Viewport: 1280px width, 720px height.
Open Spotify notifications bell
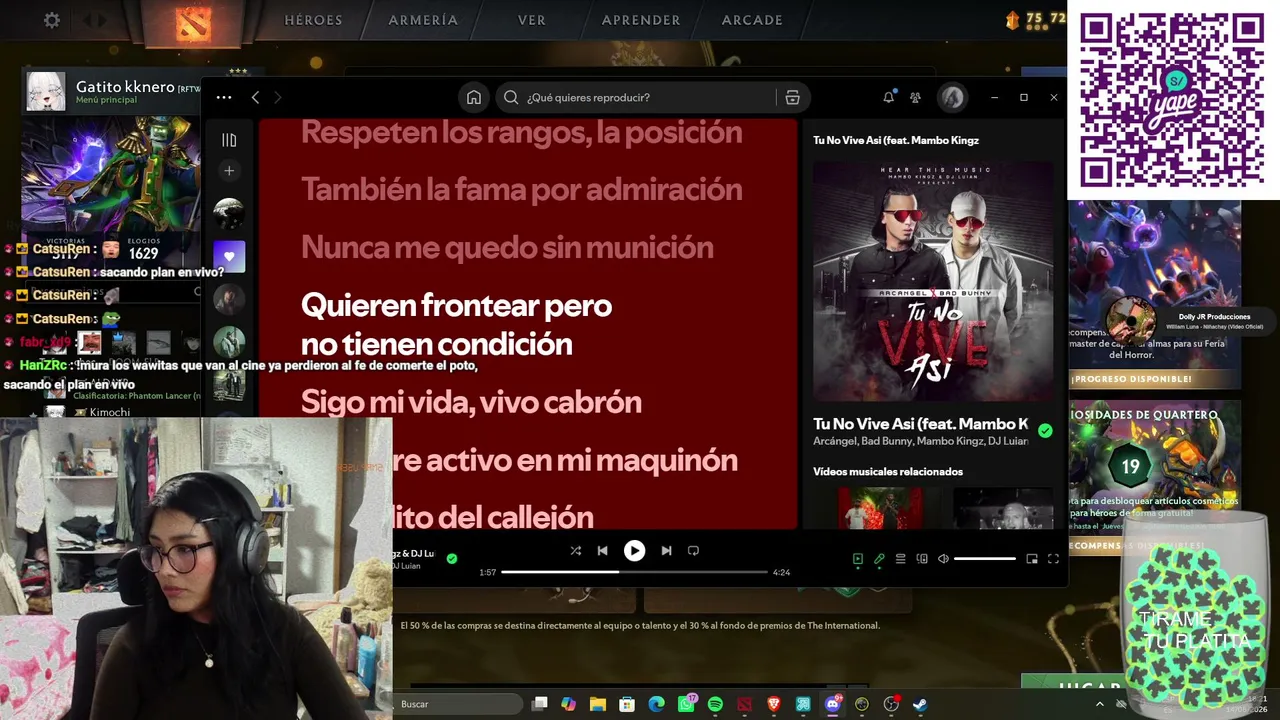tap(888, 97)
